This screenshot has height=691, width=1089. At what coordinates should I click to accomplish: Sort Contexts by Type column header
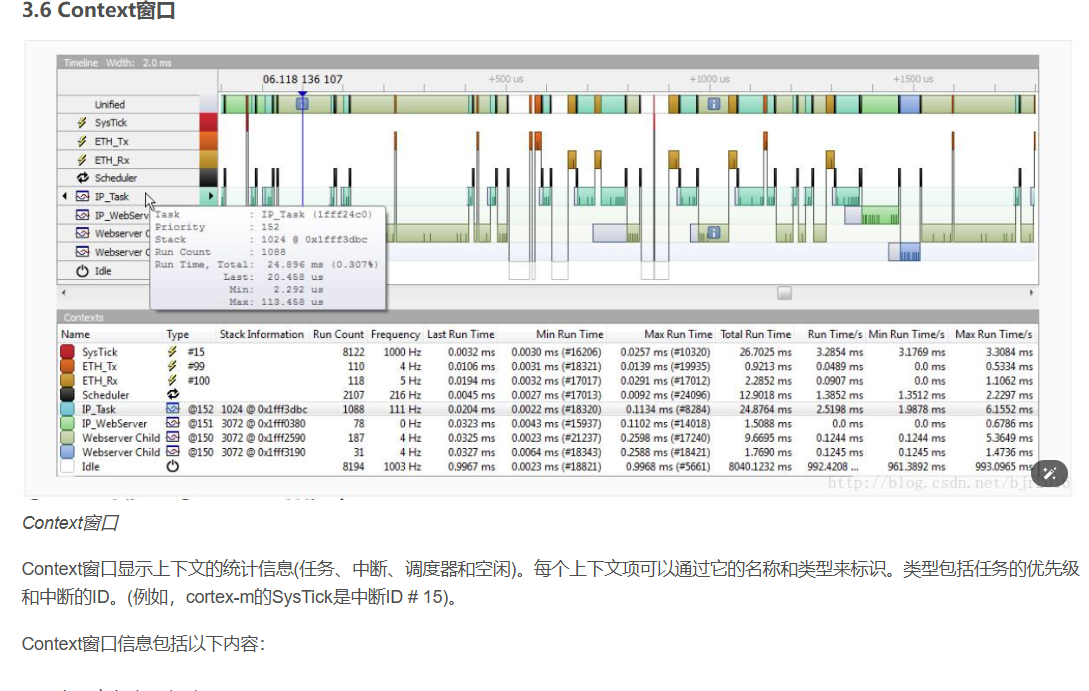178,335
